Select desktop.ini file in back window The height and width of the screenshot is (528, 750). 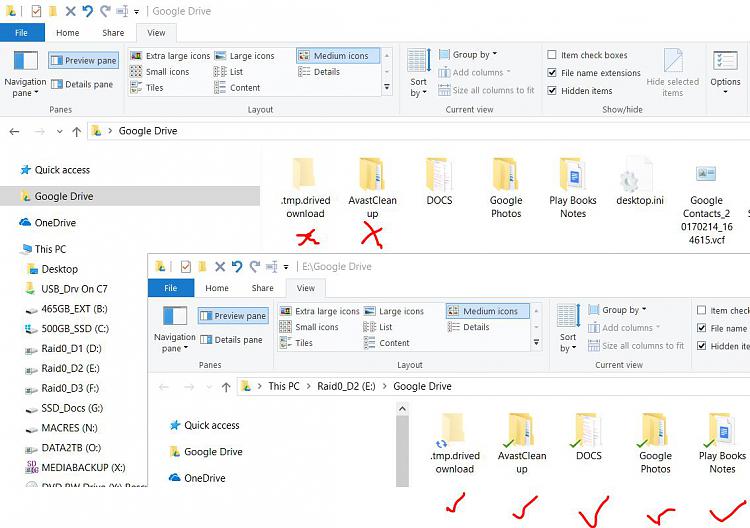tap(640, 182)
